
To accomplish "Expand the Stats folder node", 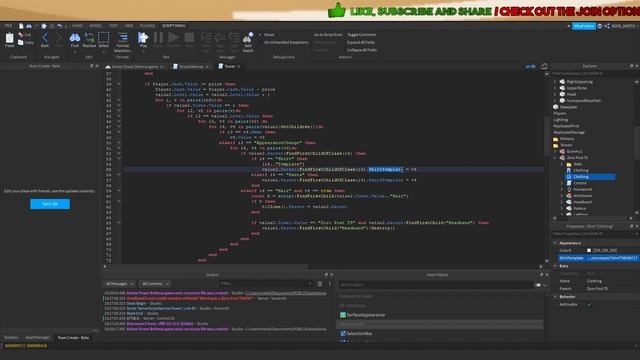I will point(562,164).
